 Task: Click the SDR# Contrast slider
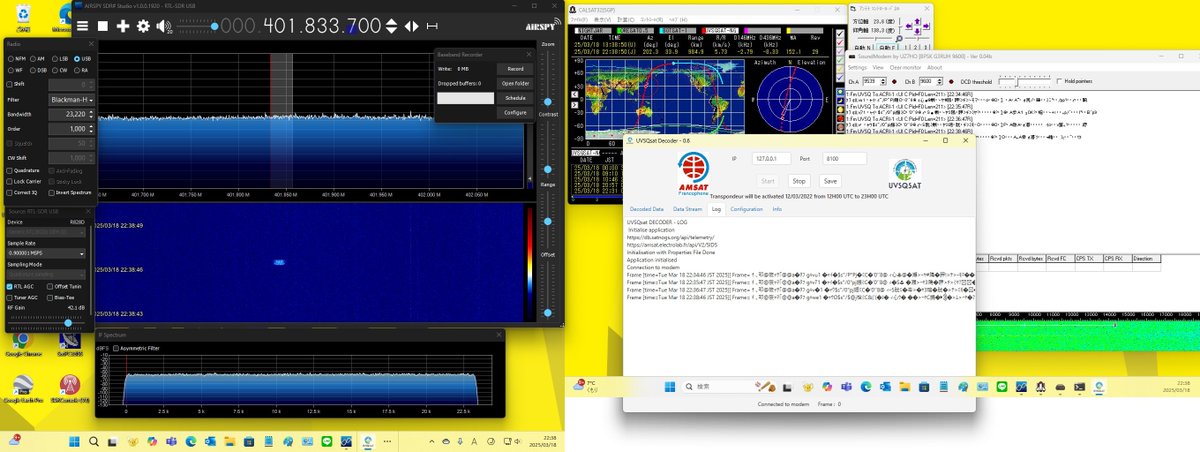(x=548, y=148)
